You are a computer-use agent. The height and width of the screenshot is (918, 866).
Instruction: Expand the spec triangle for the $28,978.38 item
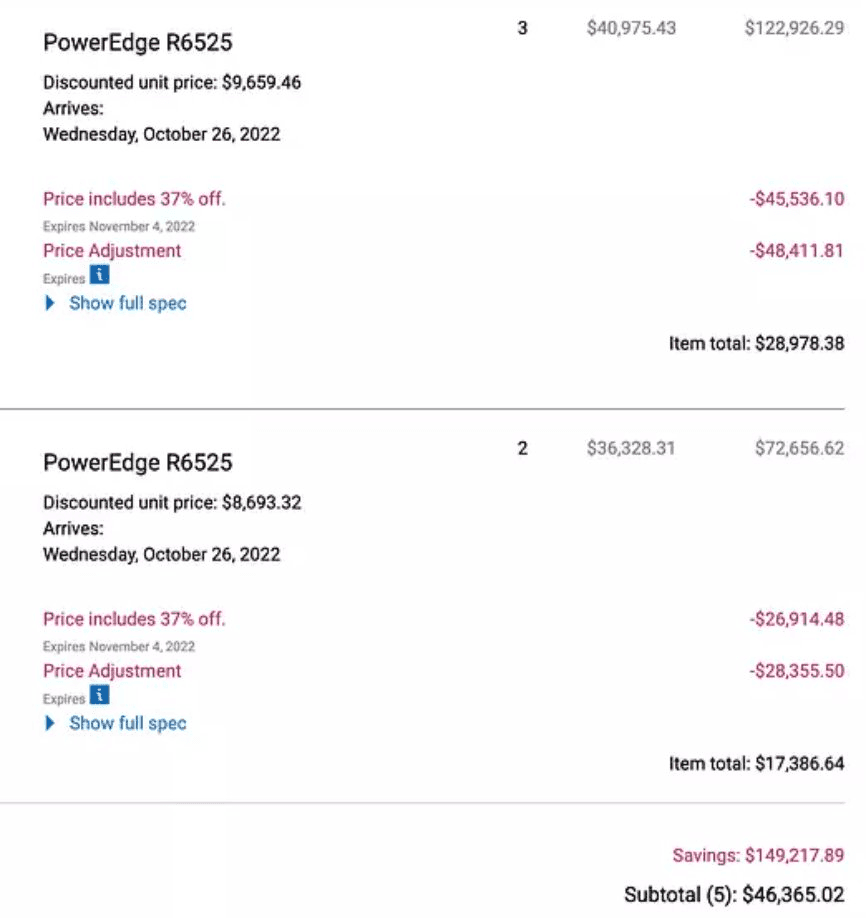pos(50,303)
